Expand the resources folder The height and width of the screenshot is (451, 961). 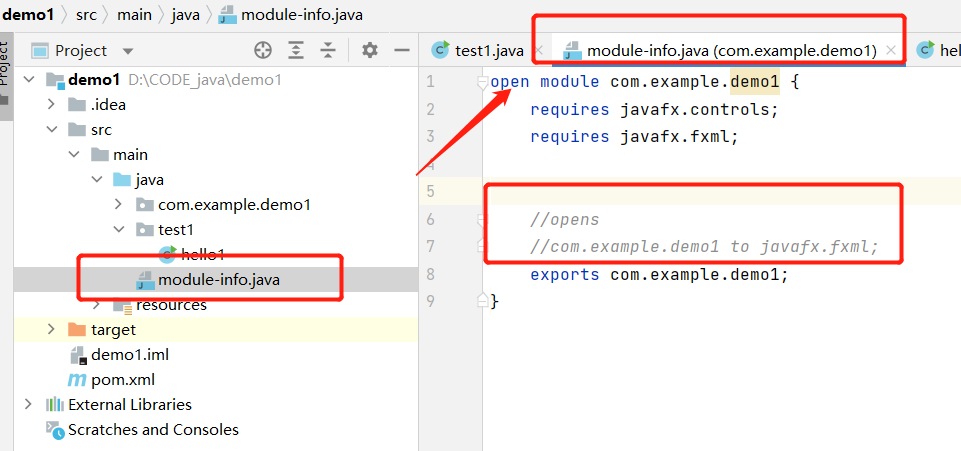pos(97,305)
